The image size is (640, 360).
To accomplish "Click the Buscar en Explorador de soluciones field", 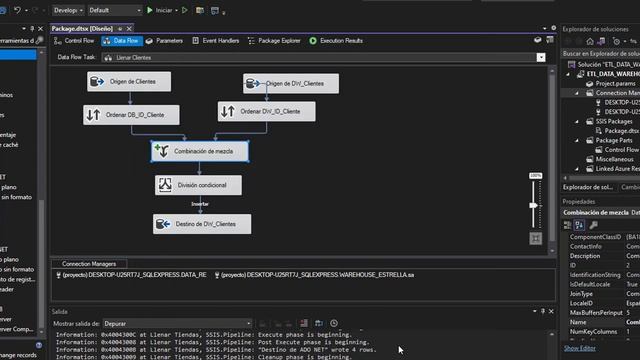I will 600,54.
